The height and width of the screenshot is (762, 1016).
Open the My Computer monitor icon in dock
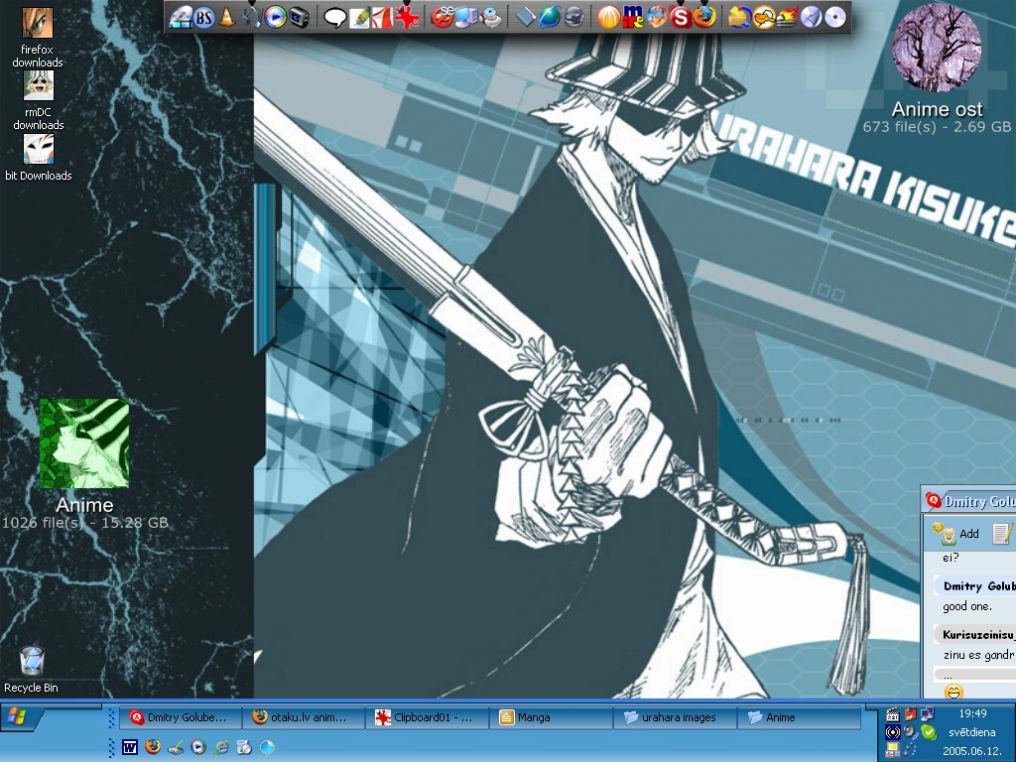466,17
